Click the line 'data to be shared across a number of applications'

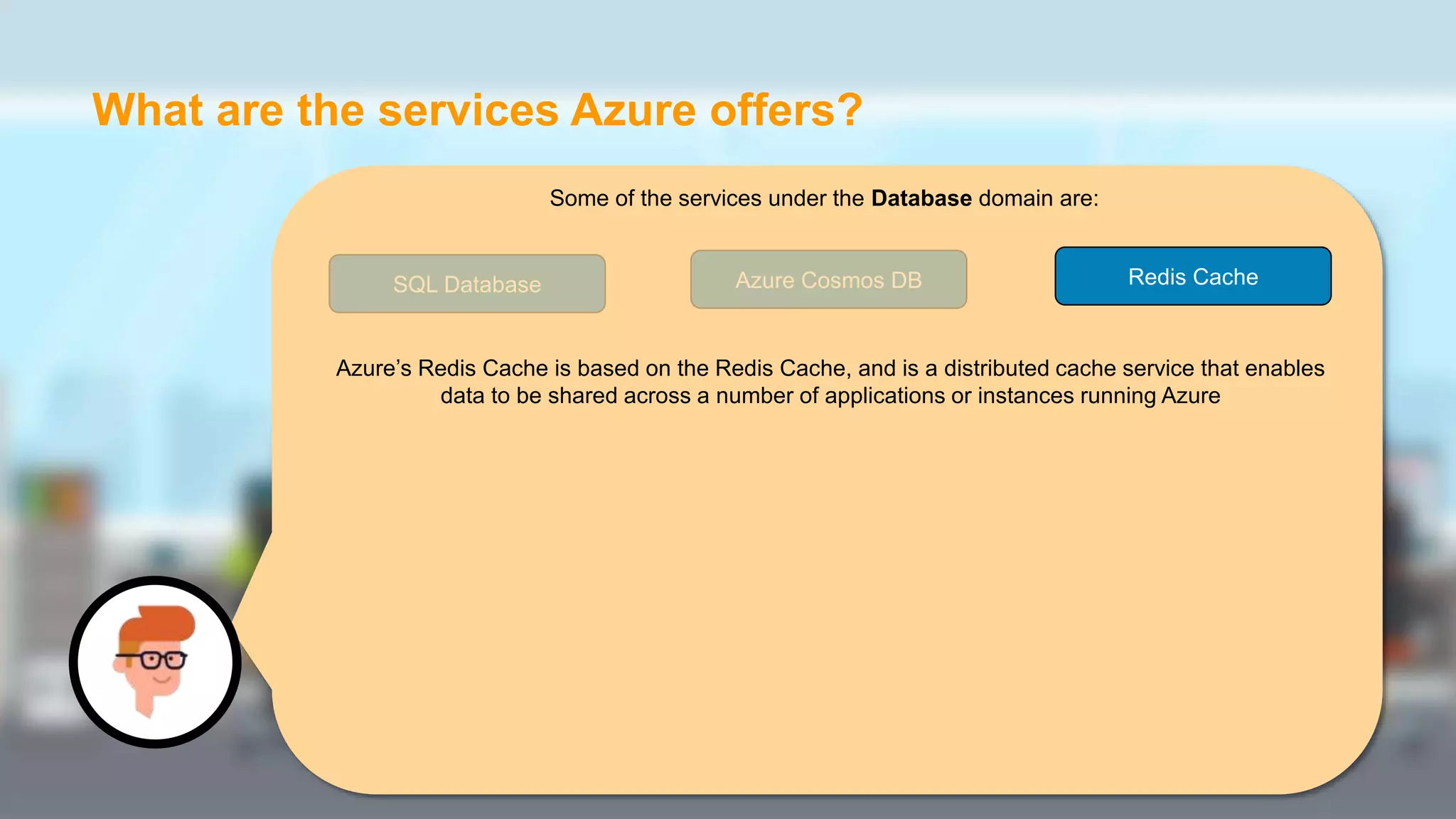pyautogui.click(x=830, y=395)
